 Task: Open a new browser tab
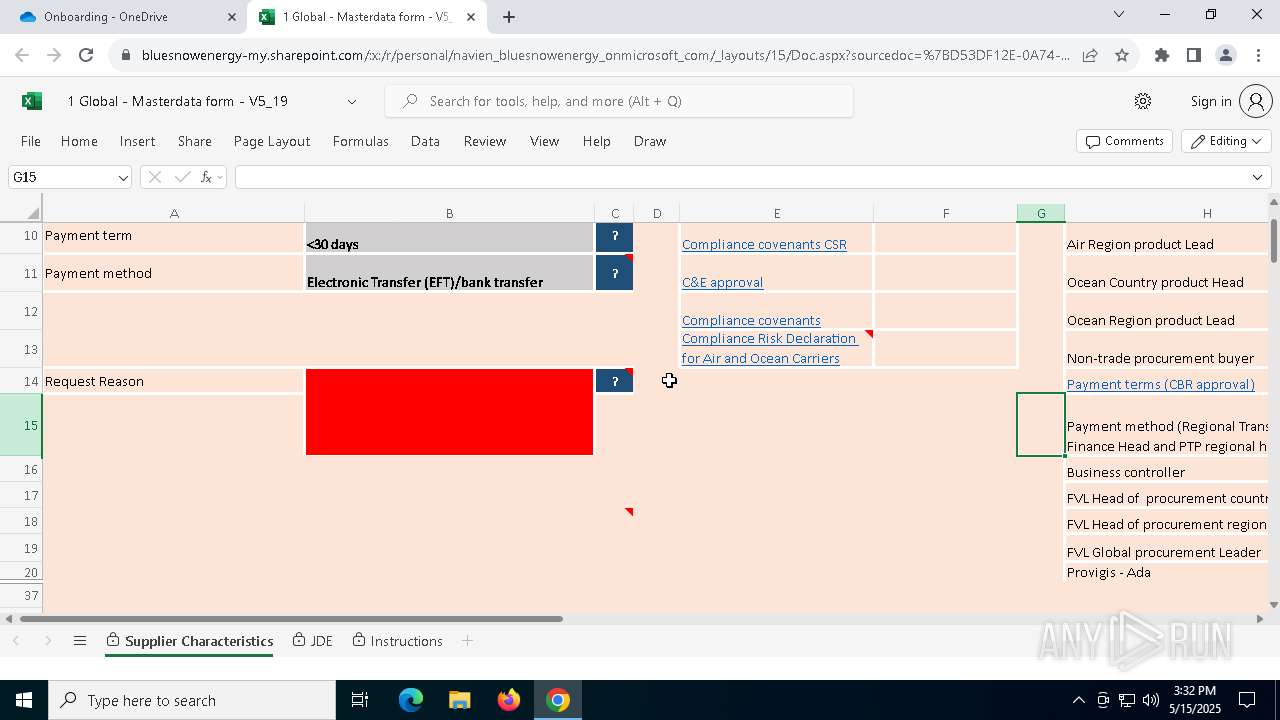pyautogui.click(x=509, y=17)
